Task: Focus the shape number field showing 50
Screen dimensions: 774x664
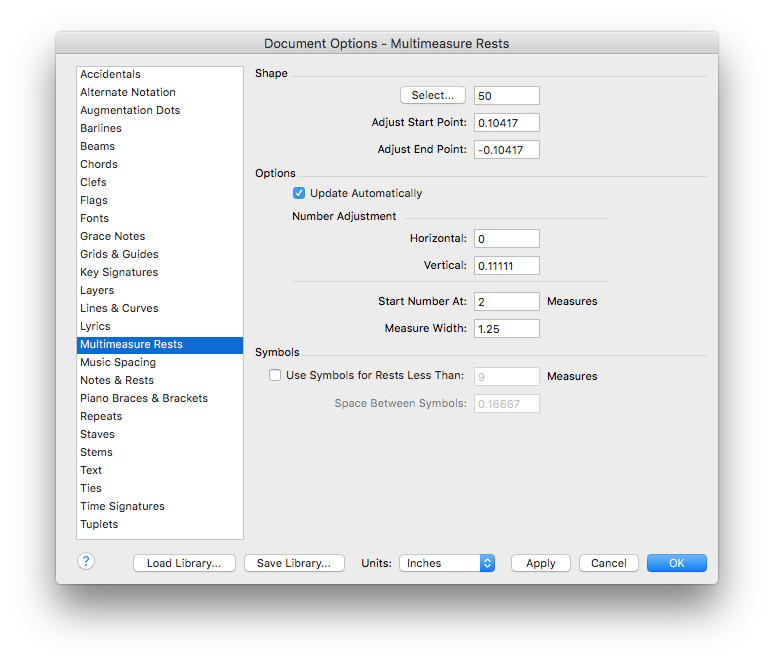Action: tap(506, 96)
